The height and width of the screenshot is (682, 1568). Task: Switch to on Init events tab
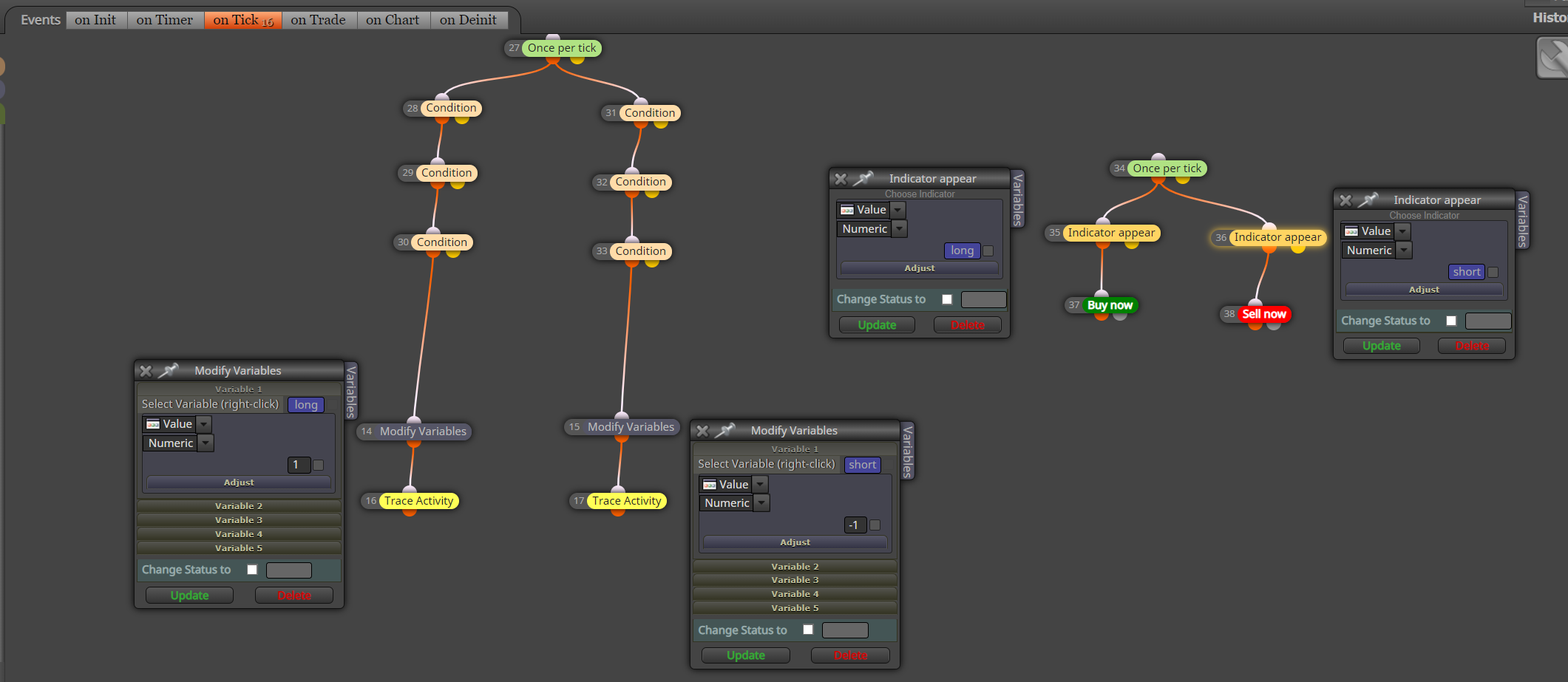coord(95,20)
